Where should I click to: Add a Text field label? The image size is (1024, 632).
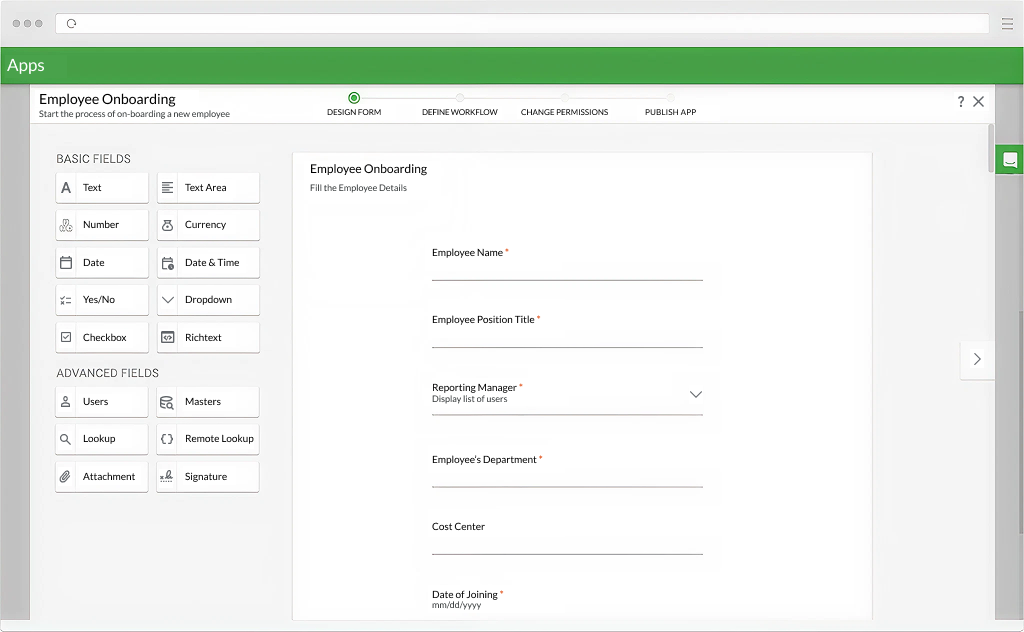click(92, 188)
